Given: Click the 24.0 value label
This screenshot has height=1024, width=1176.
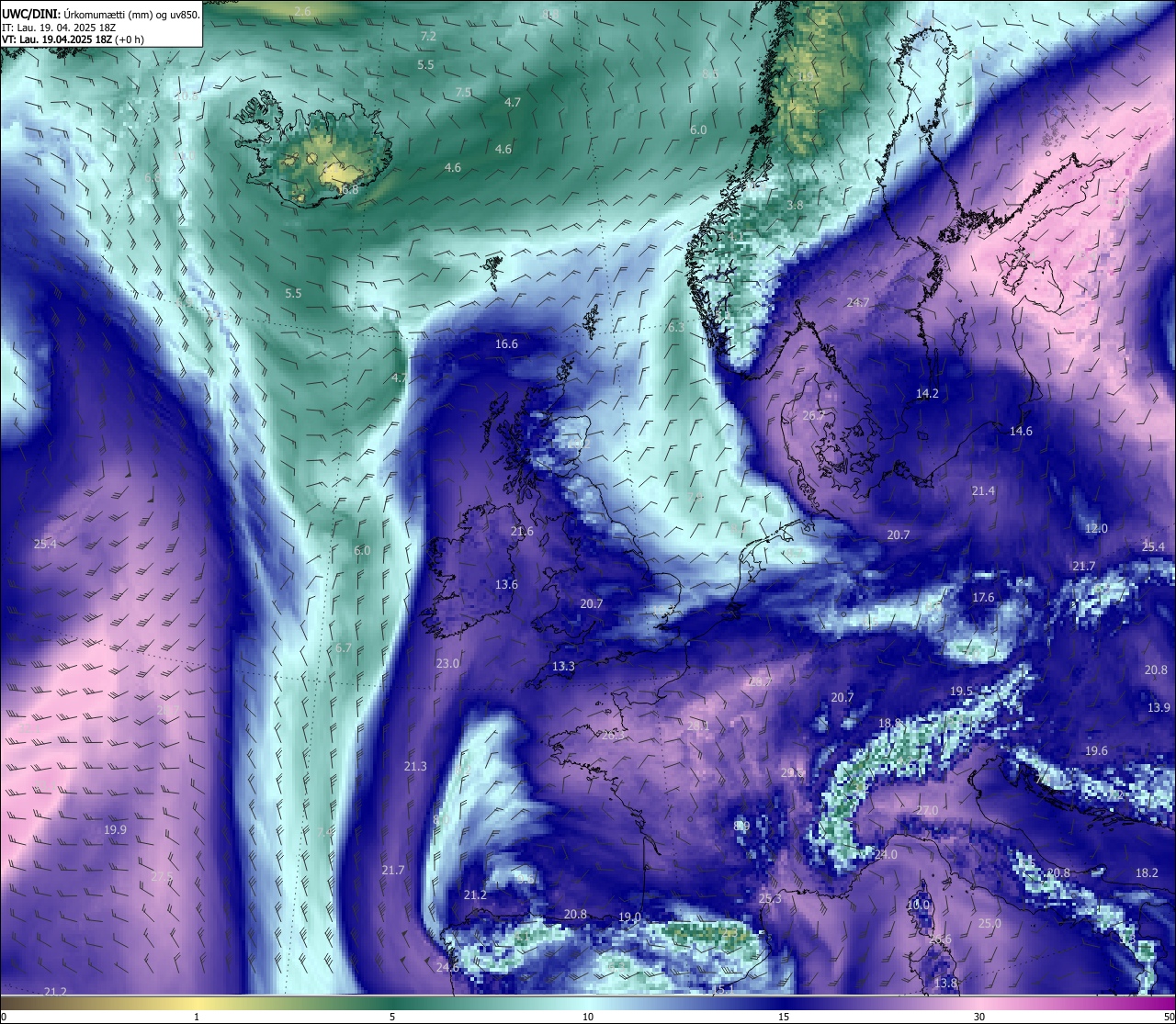Looking at the screenshot, I should click(886, 854).
